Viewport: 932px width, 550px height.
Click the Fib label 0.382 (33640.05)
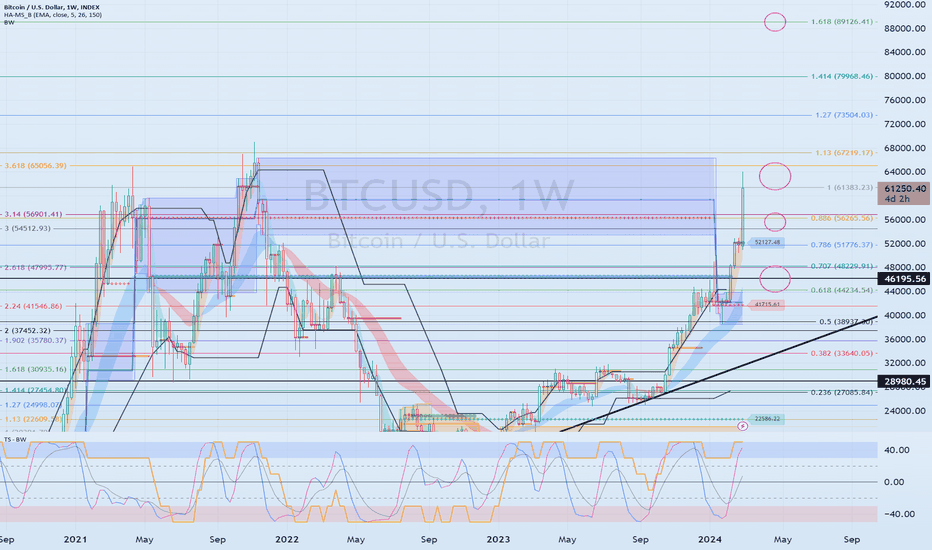click(842, 353)
